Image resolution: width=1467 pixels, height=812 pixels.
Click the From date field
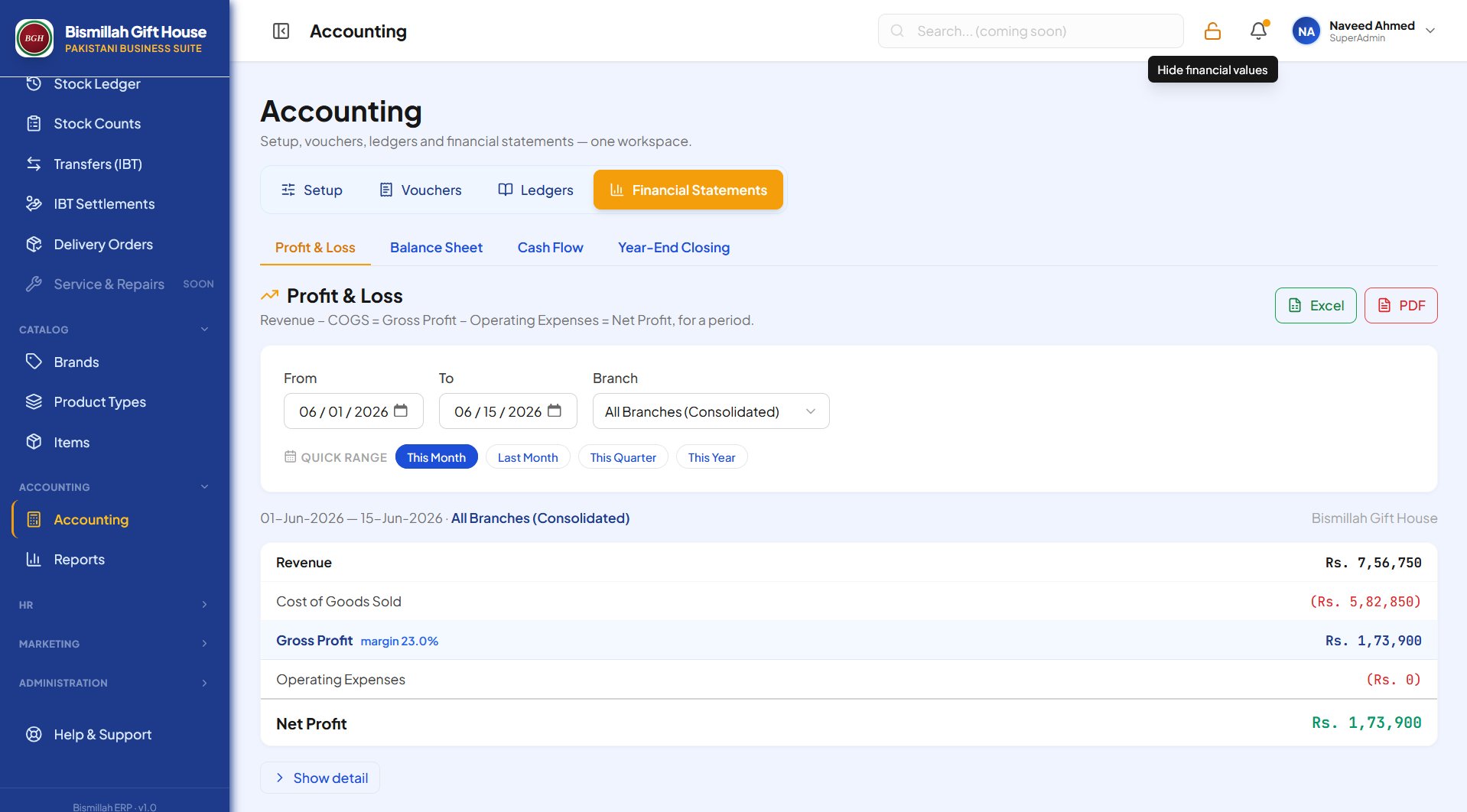[353, 411]
